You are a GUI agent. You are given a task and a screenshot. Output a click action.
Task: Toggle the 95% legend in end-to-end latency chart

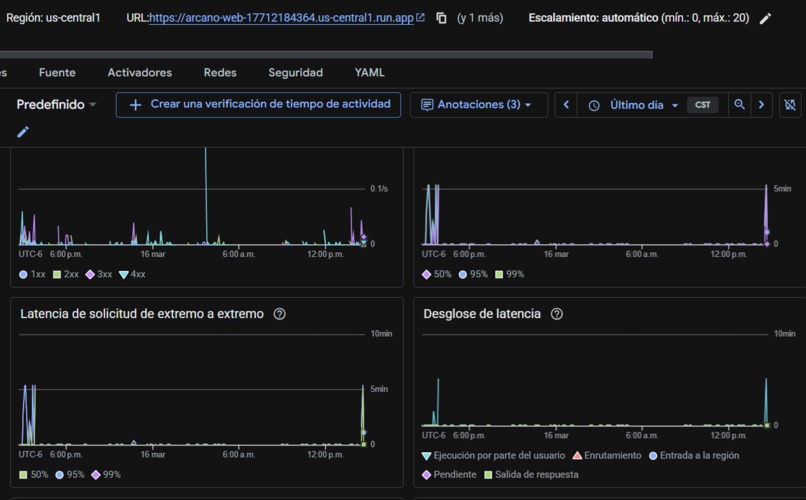point(70,475)
